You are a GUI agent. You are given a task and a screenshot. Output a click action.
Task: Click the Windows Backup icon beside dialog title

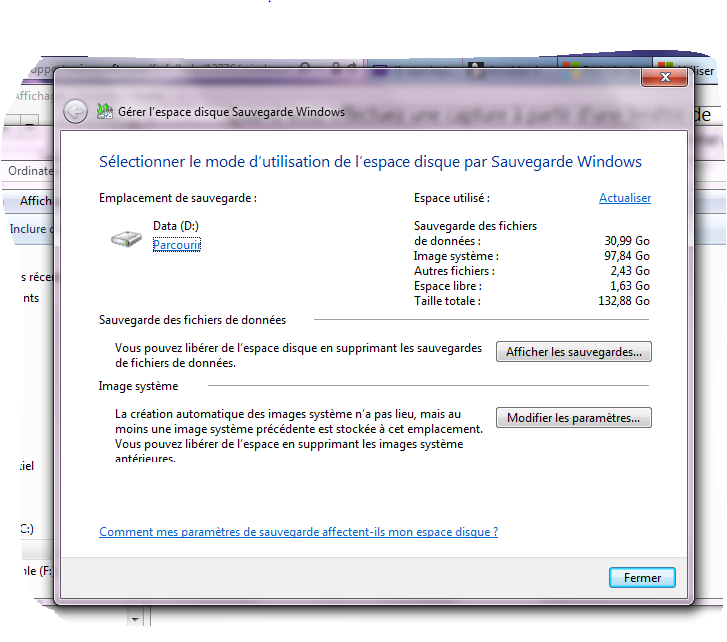(104, 111)
